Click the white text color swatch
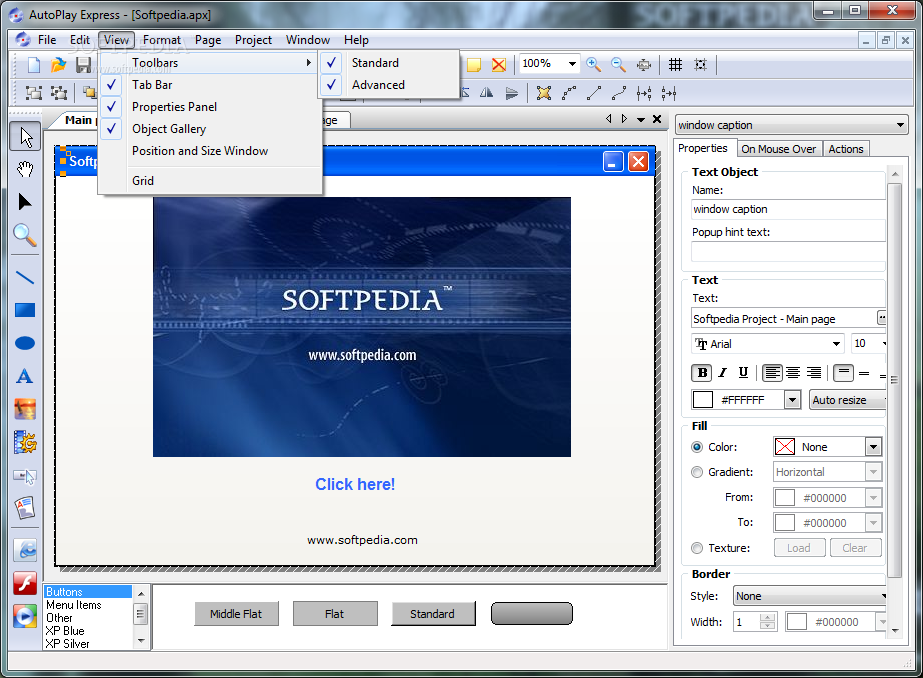Image resolution: width=923 pixels, height=678 pixels. [x=703, y=400]
